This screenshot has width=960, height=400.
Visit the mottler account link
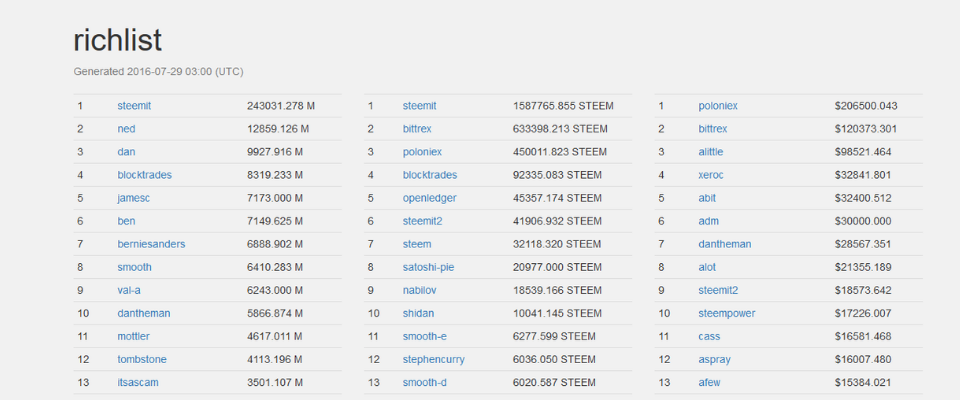133,337
